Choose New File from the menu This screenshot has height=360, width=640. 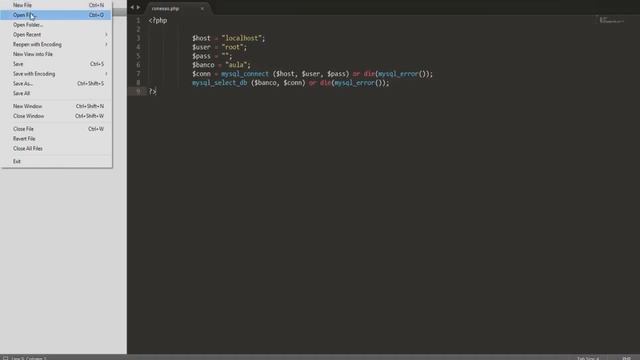coord(56,5)
